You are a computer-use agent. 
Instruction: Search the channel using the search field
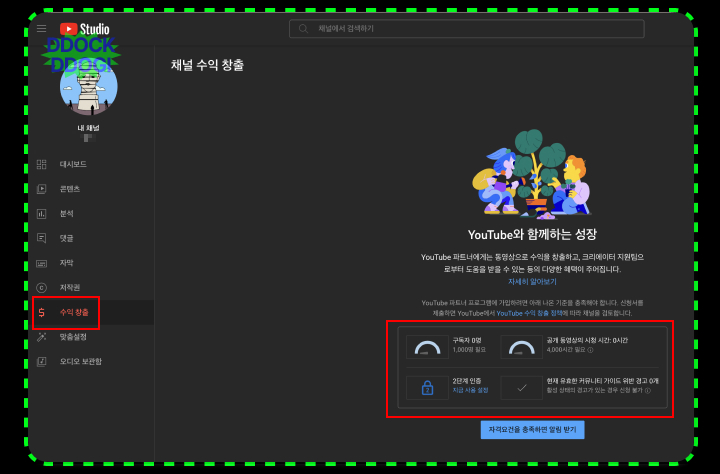[x=467, y=29]
